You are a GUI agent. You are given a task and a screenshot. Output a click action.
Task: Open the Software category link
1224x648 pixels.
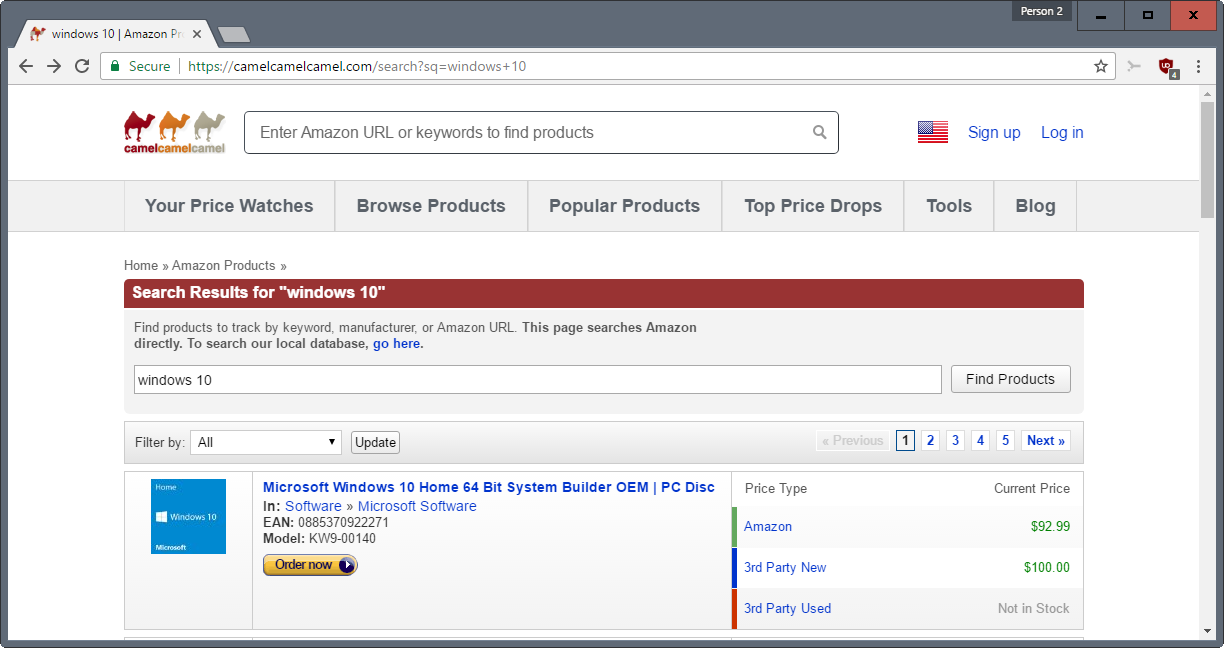coord(313,506)
